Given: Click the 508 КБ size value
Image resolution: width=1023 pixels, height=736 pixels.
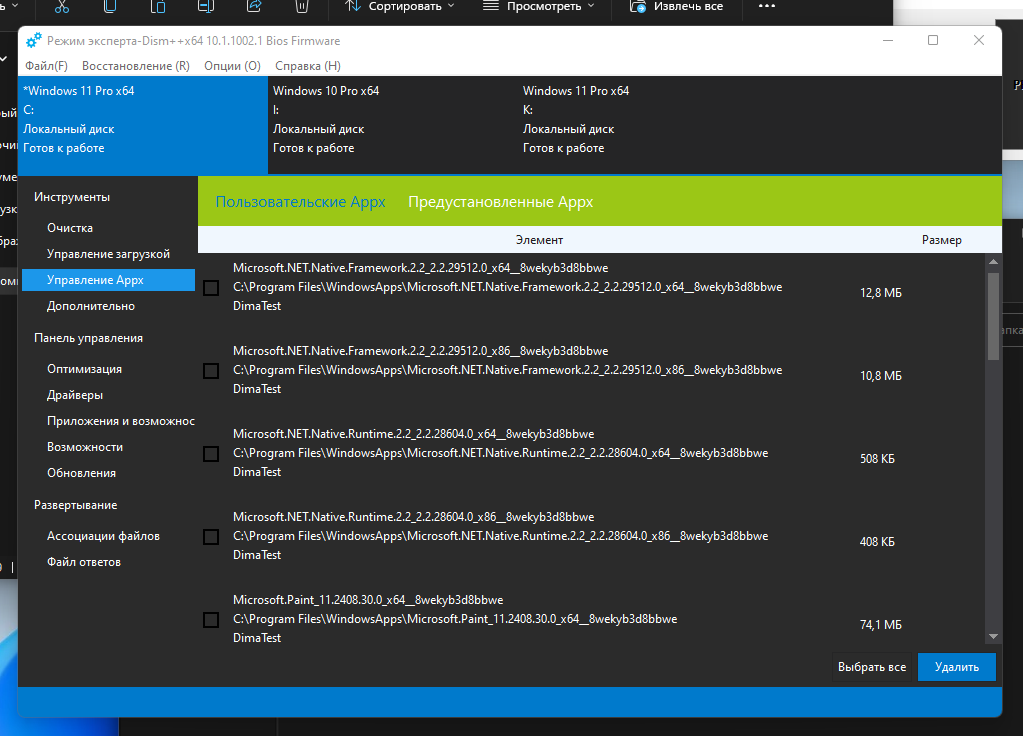Looking at the screenshot, I should [x=877, y=459].
